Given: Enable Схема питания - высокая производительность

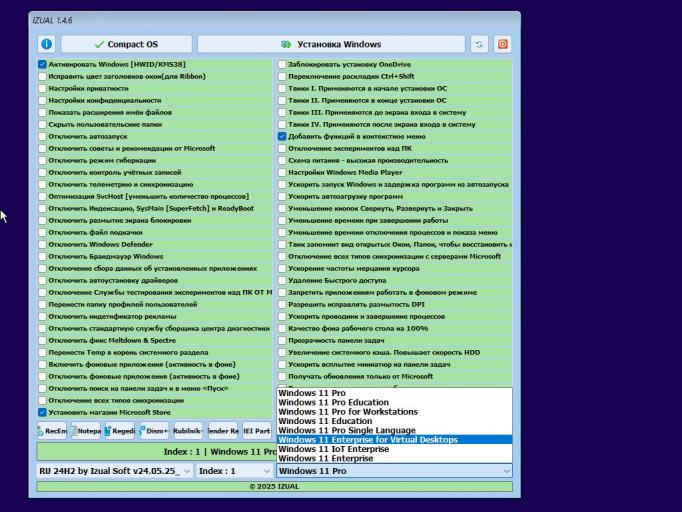Looking at the screenshot, I should pos(282,161).
